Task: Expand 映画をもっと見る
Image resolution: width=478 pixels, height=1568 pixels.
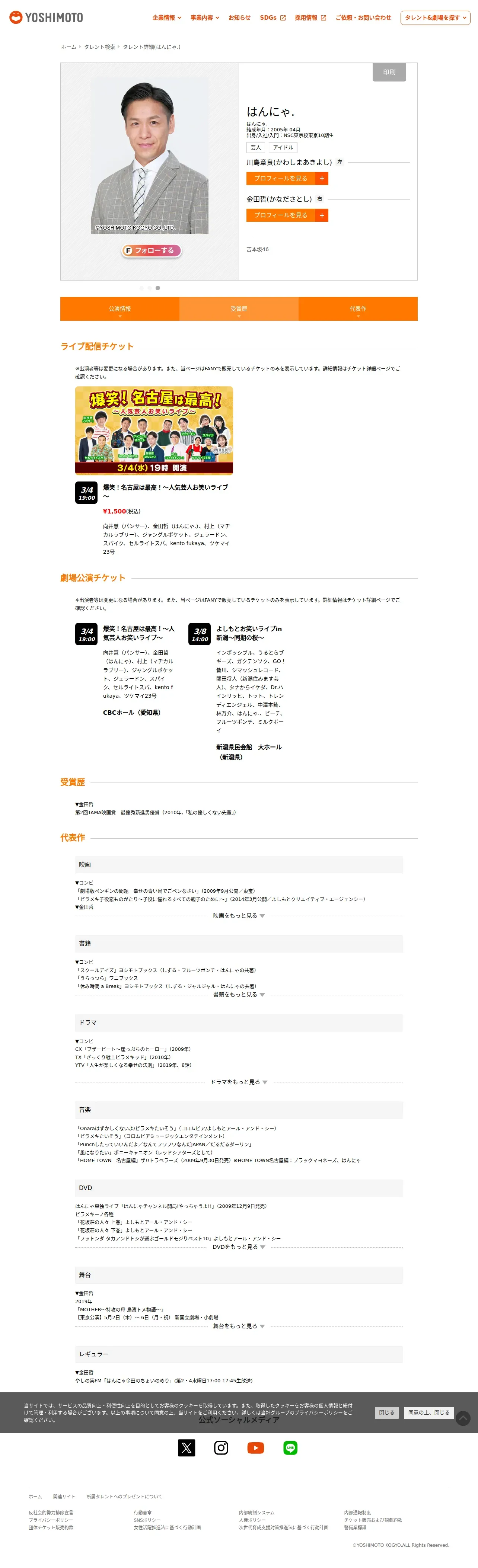Action: click(x=239, y=915)
